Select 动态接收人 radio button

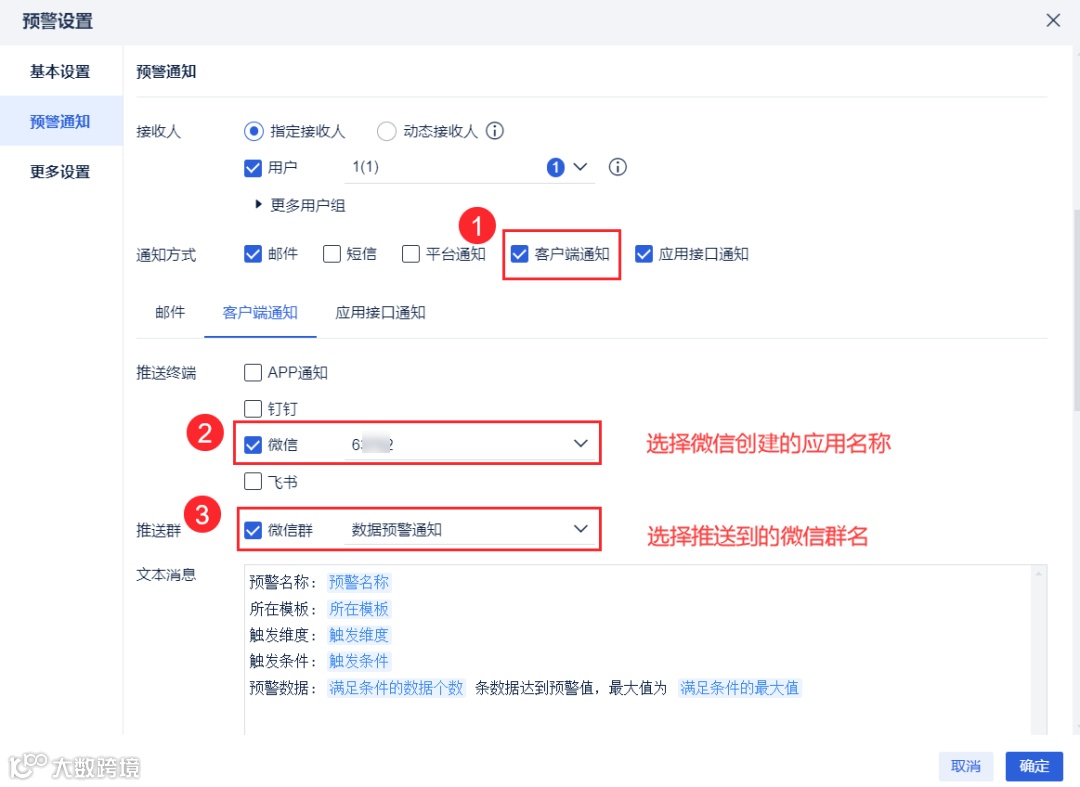point(386,131)
